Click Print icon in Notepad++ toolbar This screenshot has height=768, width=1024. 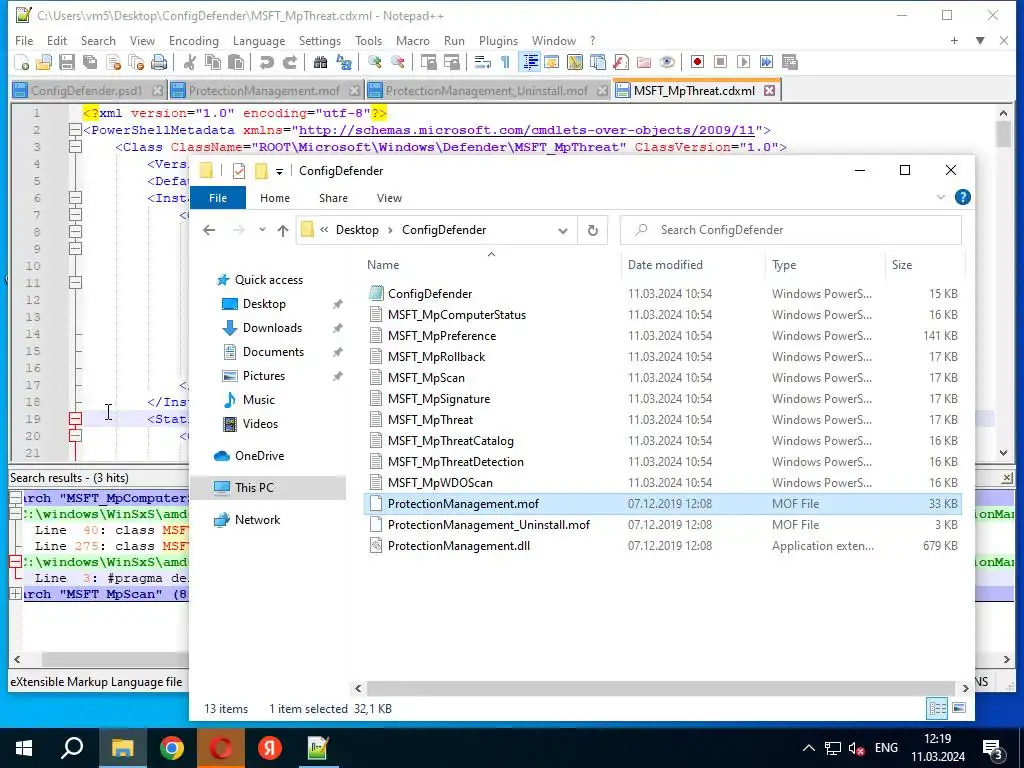(x=159, y=62)
